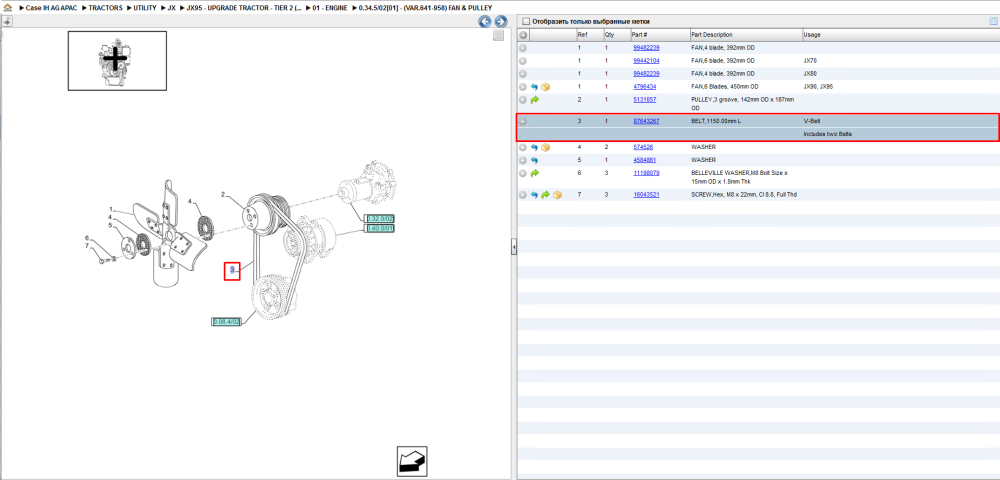This screenshot has height=480, width=1000.
Task: Select callout number 1 on the diagram
Action: point(111,209)
